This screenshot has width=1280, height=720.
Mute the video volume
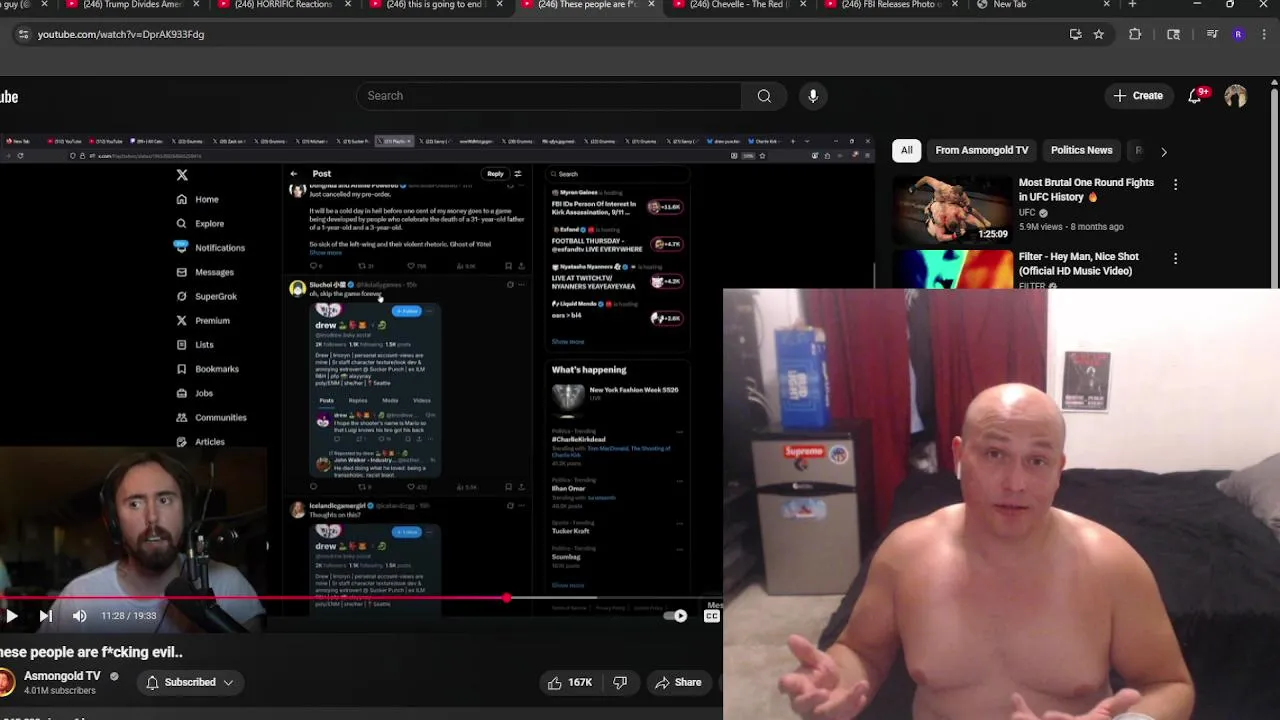[80, 616]
